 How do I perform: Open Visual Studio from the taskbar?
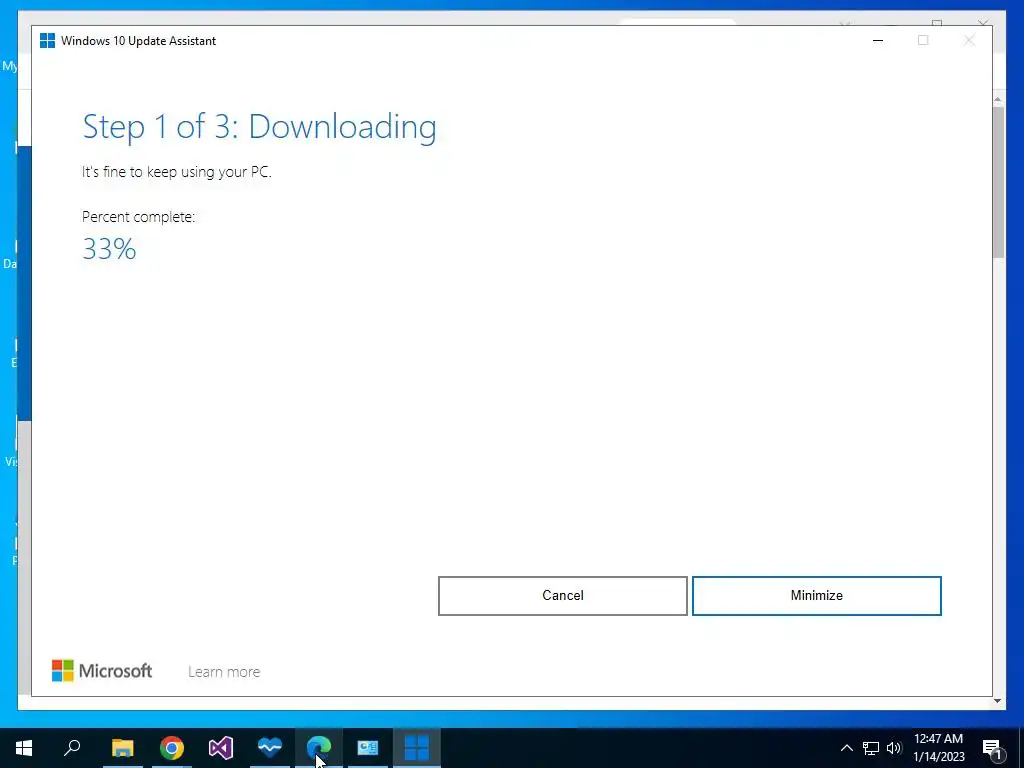click(x=221, y=748)
